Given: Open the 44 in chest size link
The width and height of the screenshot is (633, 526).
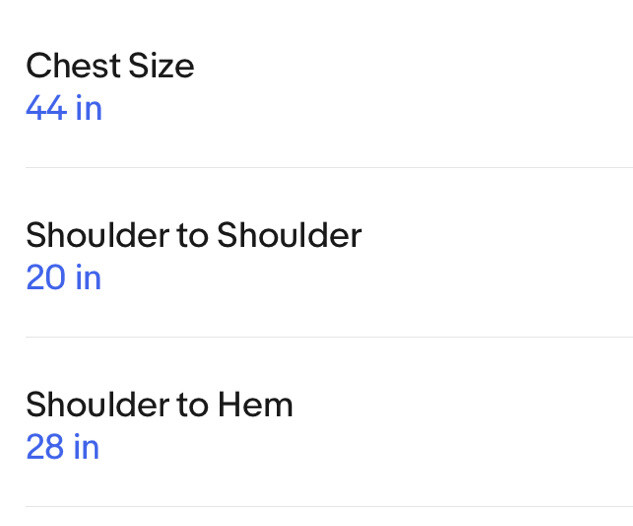Looking at the screenshot, I should click(64, 107).
